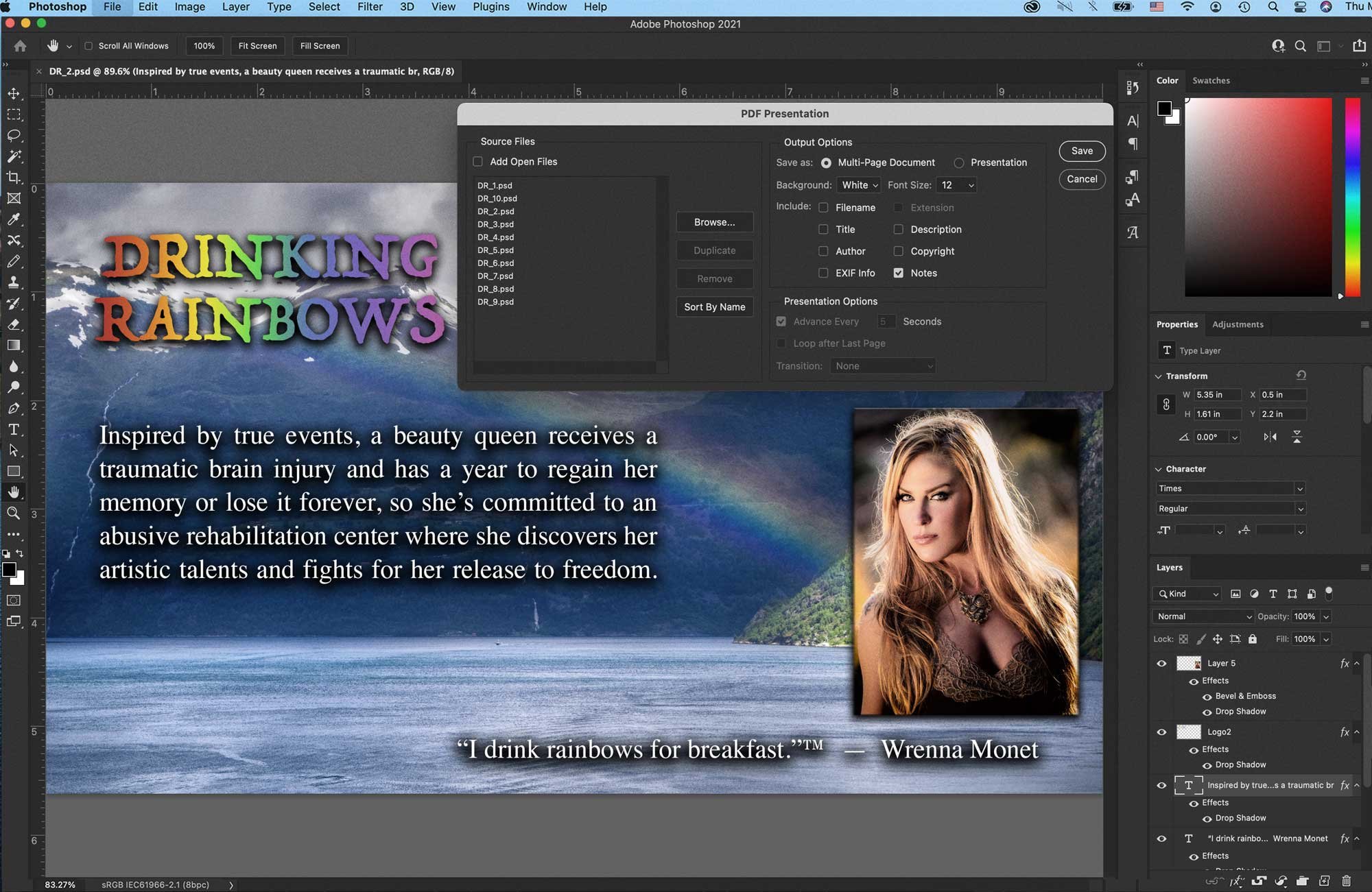The width and height of the screenshot is (1372, 892).
Task: Click the rainbow hue slider strip
Action: (1352, 197)
